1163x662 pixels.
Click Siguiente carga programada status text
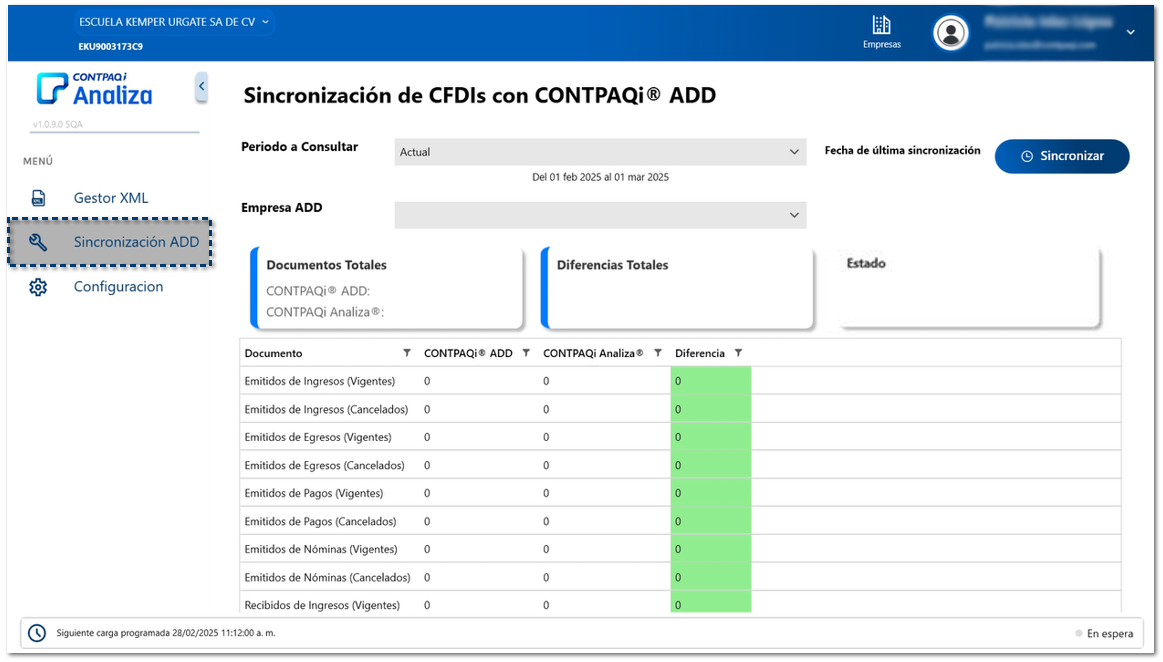(x=165, y=633)
